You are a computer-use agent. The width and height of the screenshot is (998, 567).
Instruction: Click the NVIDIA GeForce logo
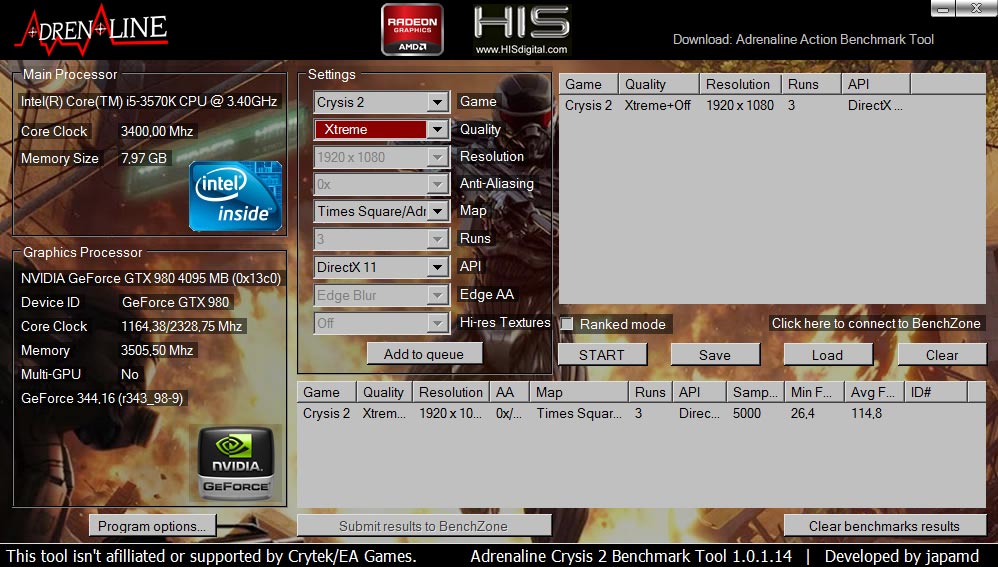tap(236, 463)
